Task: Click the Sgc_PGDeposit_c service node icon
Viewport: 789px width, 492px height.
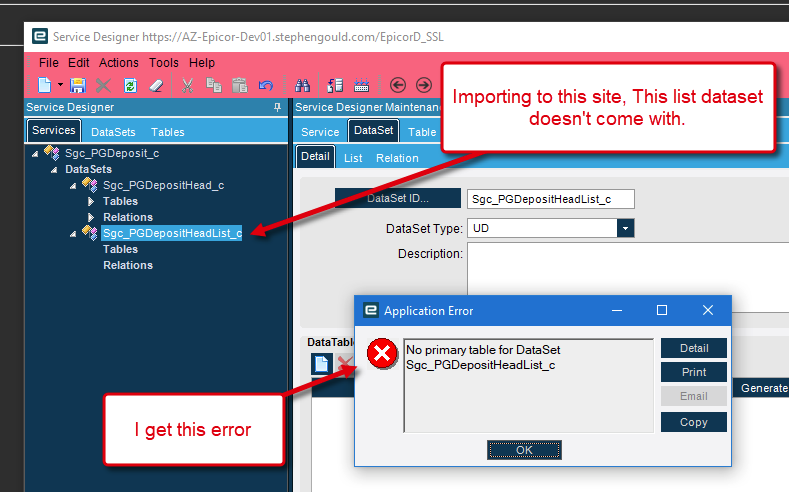Action: click(51, 152)
